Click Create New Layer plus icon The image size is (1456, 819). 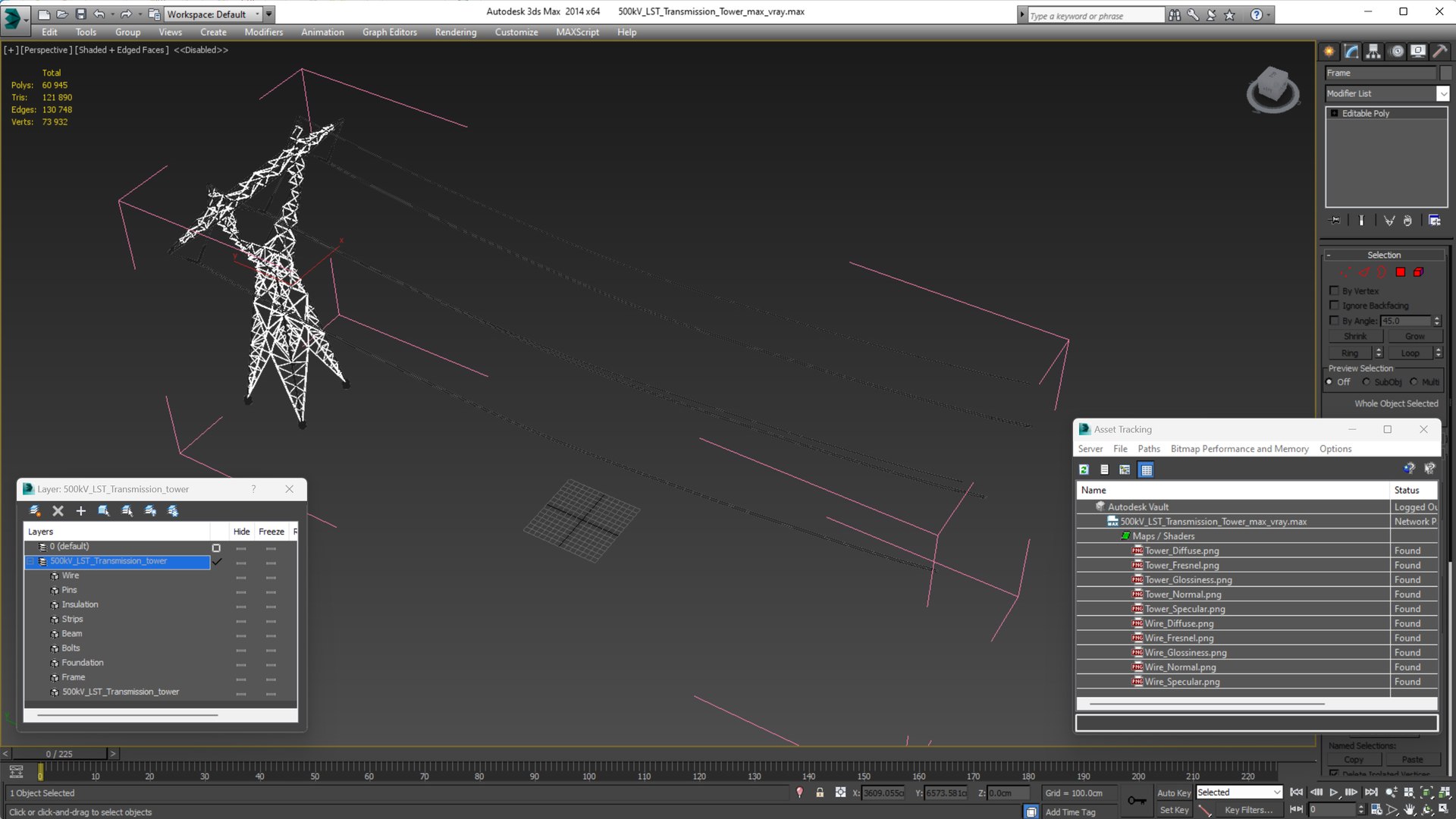(81, 511)
